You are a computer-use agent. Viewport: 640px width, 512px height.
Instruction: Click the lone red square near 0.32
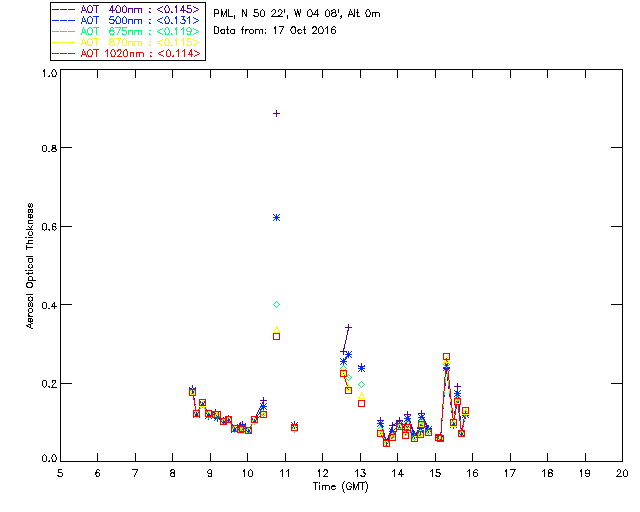coord(276,336)
